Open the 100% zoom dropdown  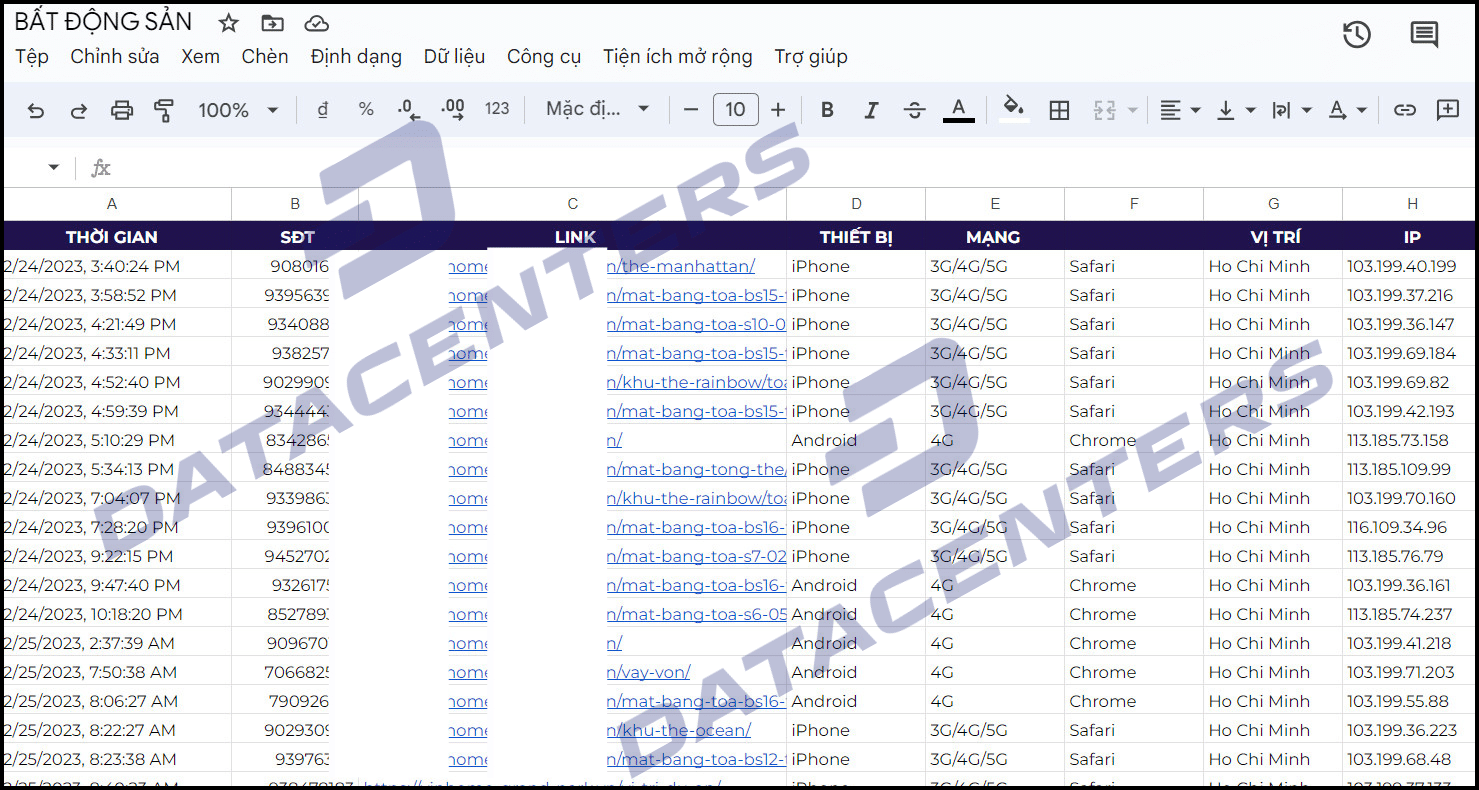pyautogui.click(x=238, y=110)
